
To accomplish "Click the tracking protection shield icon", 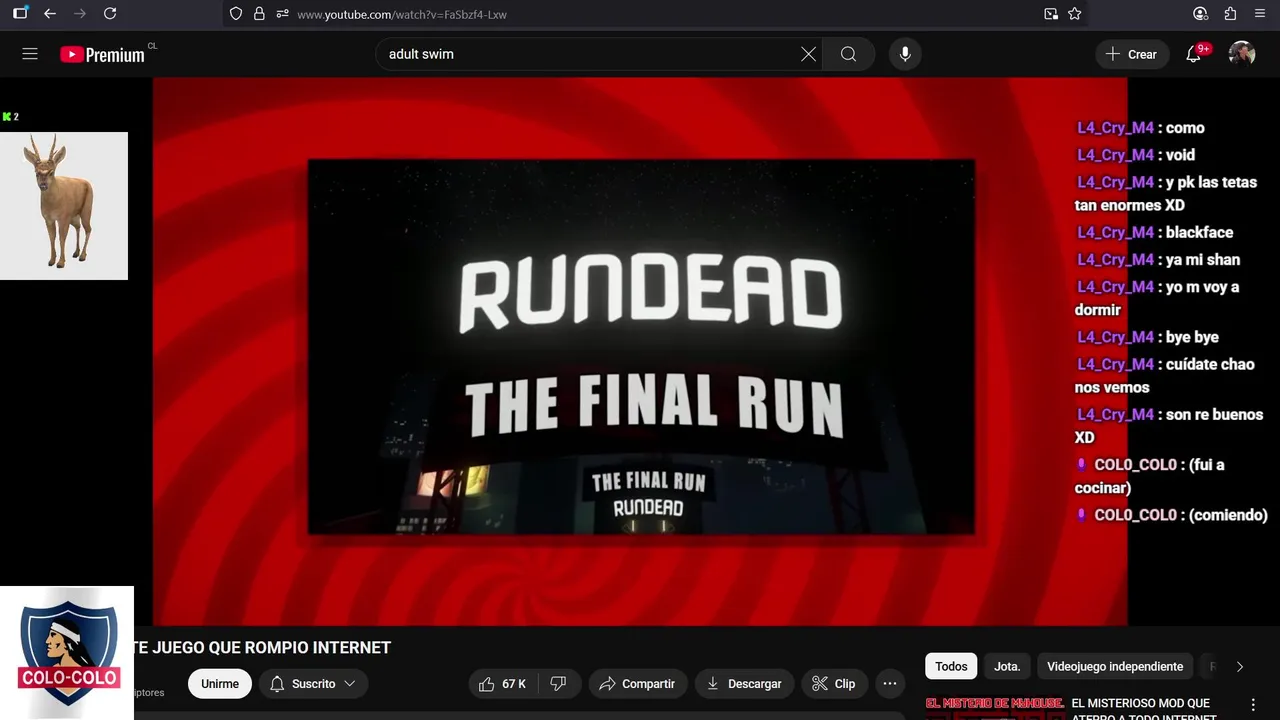I will tap(236, 14).
